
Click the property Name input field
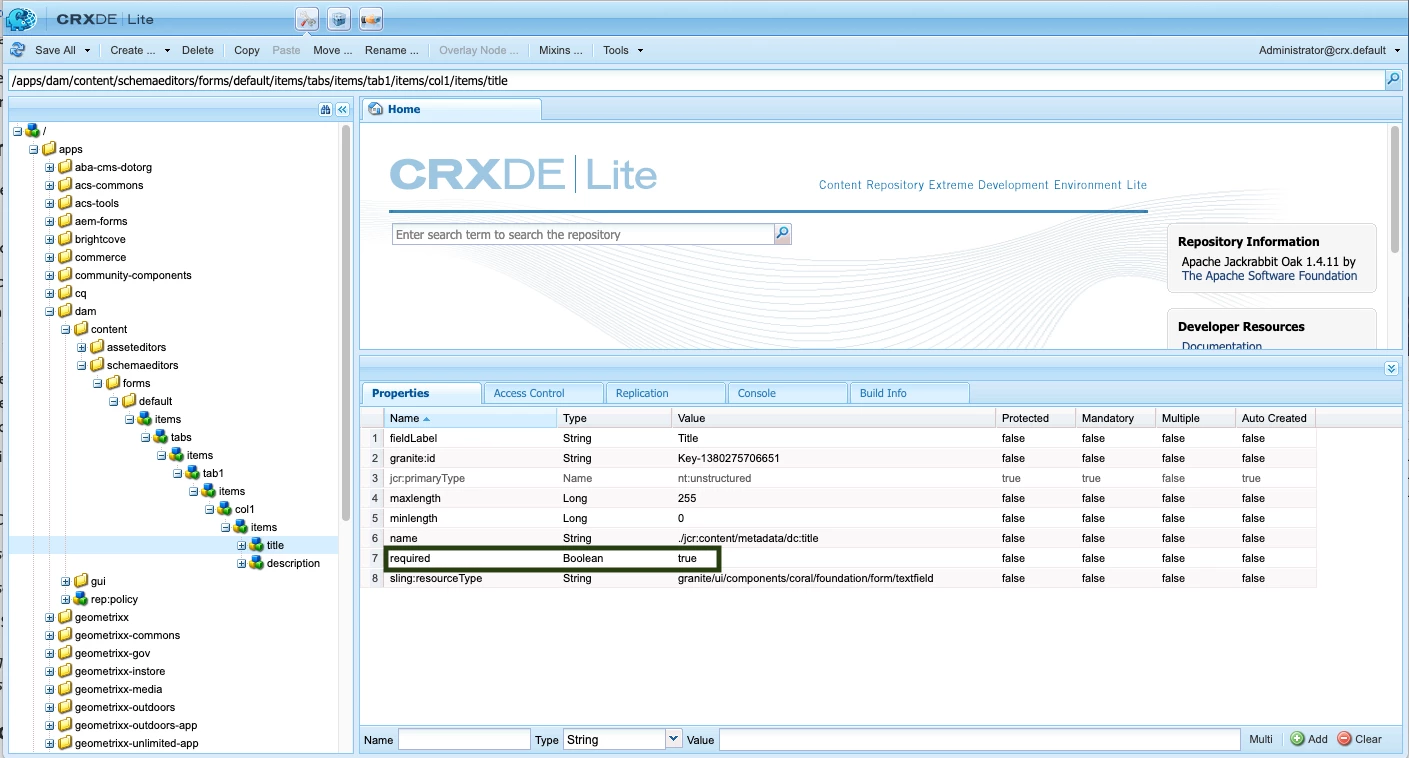[x=464, y=739]
